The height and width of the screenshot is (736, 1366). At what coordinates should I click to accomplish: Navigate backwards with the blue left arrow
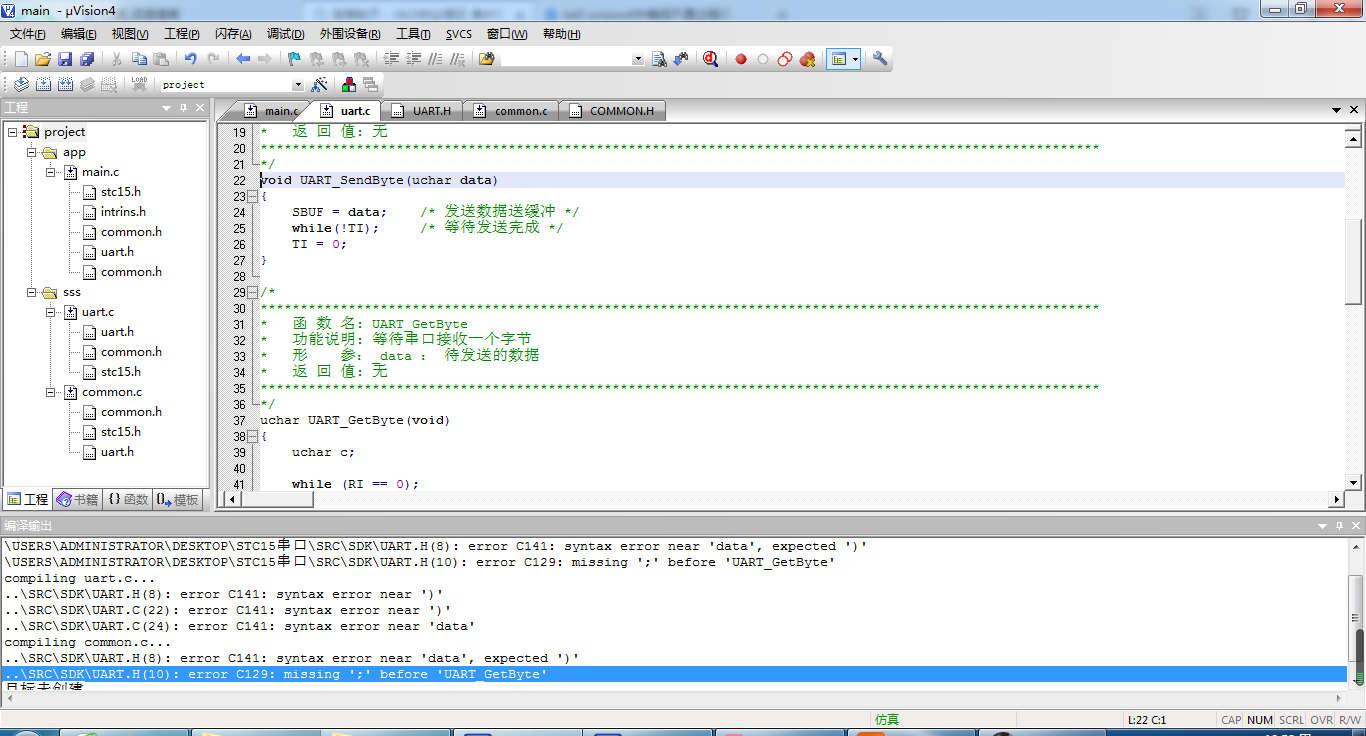coord(243,60)
